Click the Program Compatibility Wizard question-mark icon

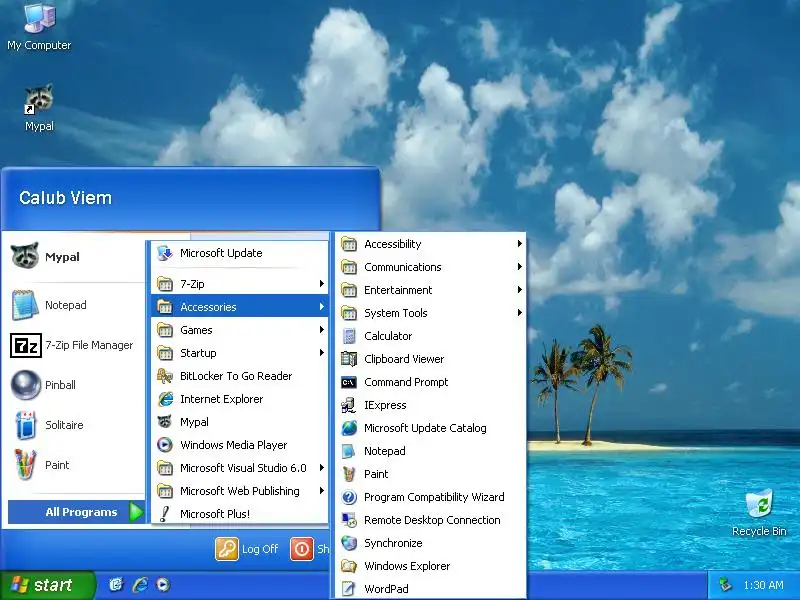click(349, 497)
